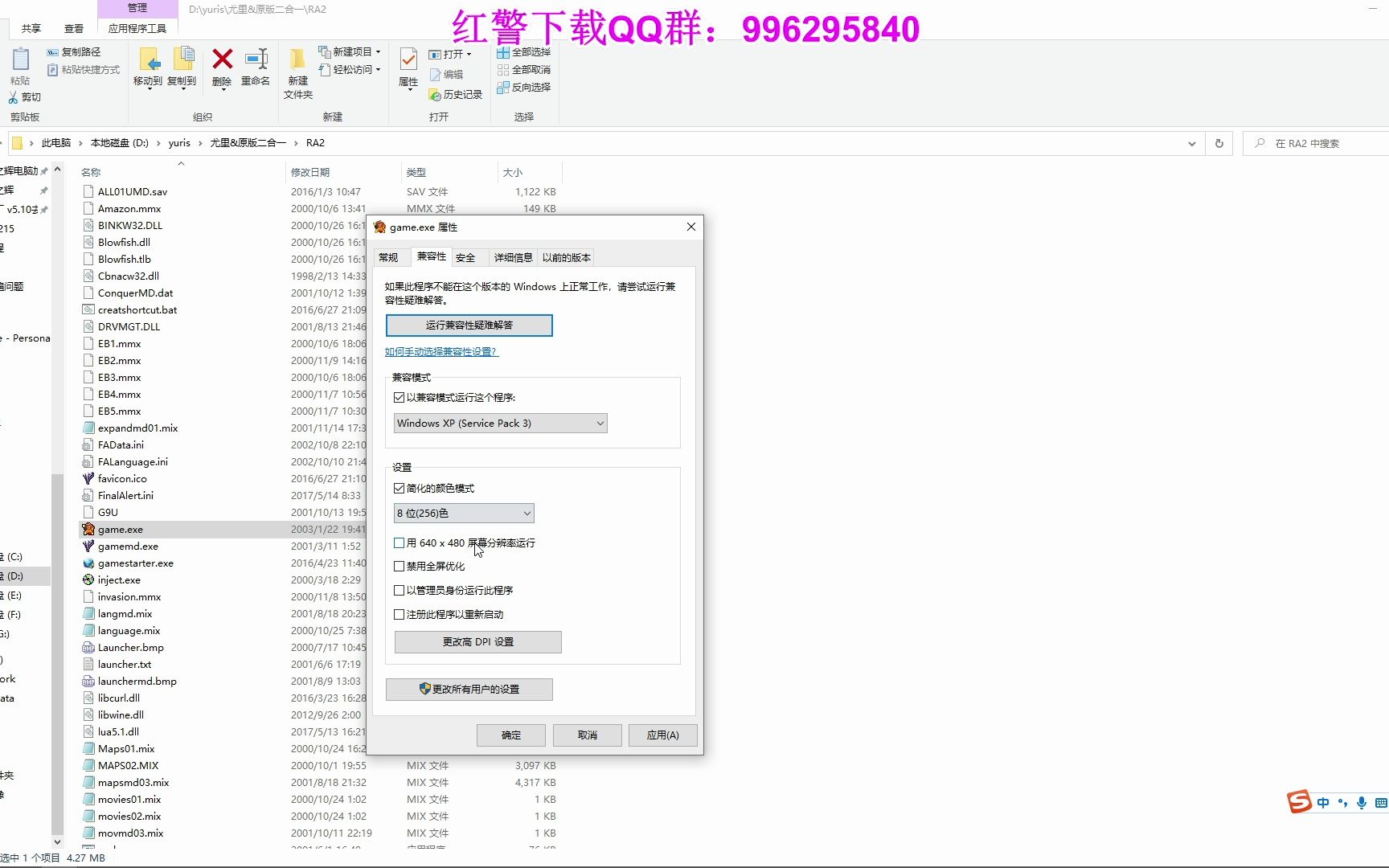The image size is (1389, 868).
Task: Click Invert selection (反向选择) icon
Action: [x=503, y=88]
